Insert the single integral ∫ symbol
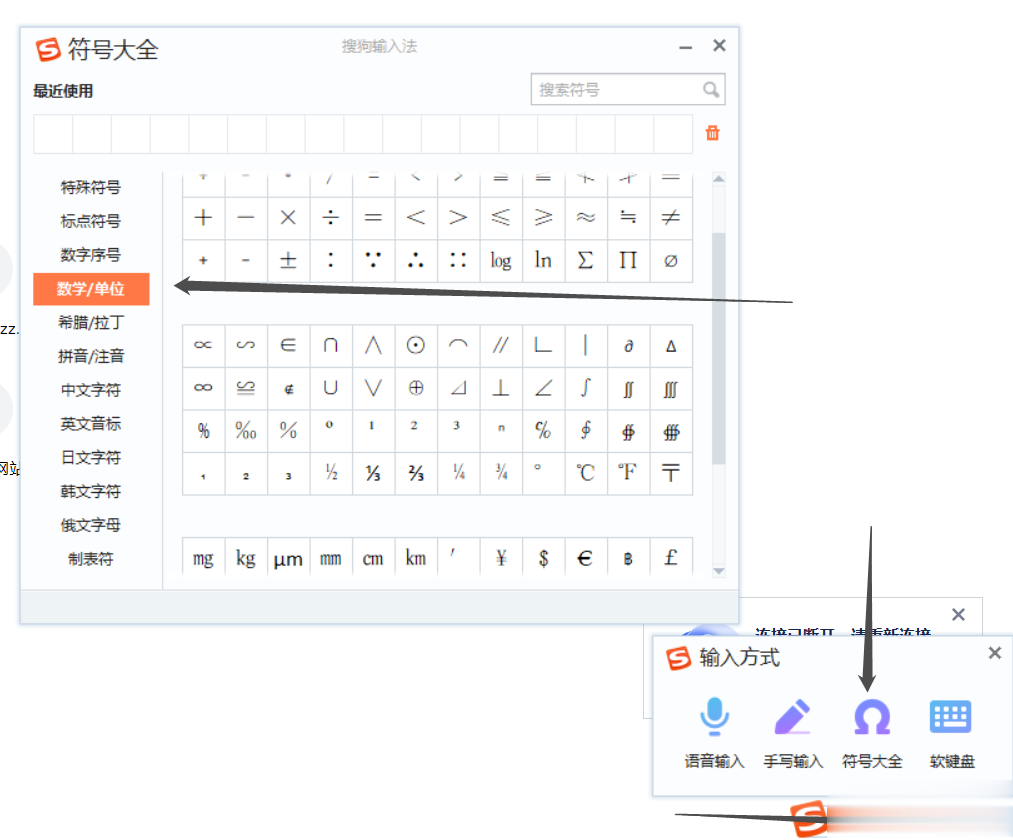 [x=585, y=388]
